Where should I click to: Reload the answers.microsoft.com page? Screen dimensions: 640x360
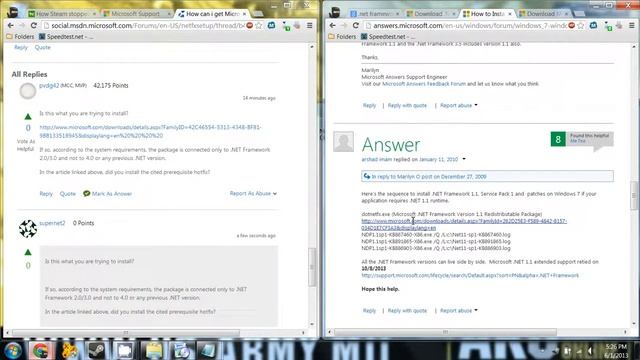[356, 25]
